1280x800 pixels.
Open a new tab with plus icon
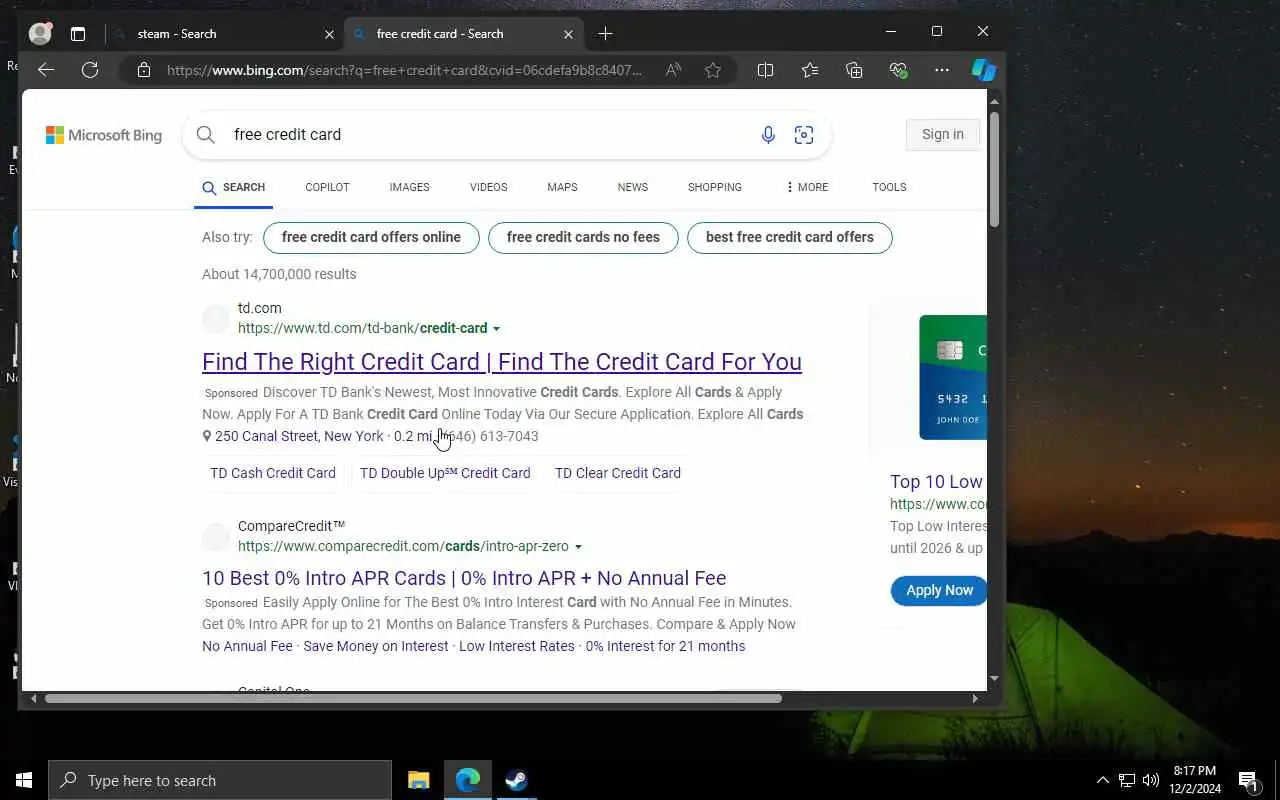click(605, 34)
